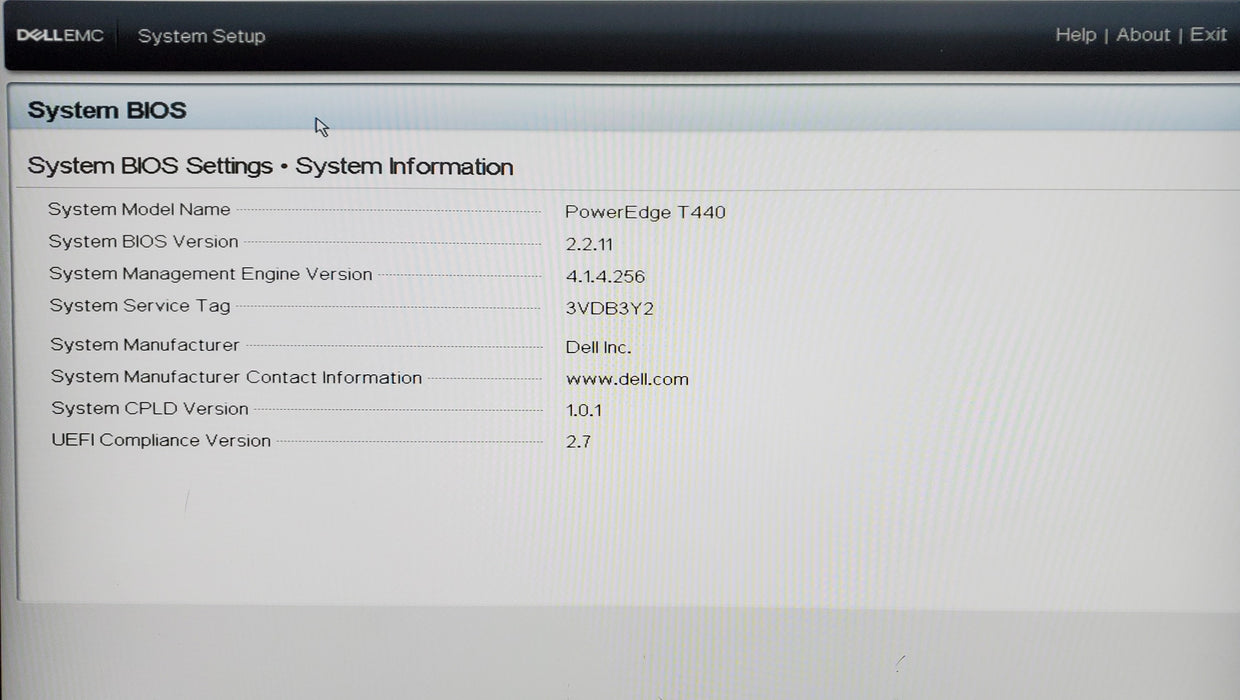The image size is (1240, 700).
Task: Select the PowerEdge T440 value
Action: click(645, 212)
